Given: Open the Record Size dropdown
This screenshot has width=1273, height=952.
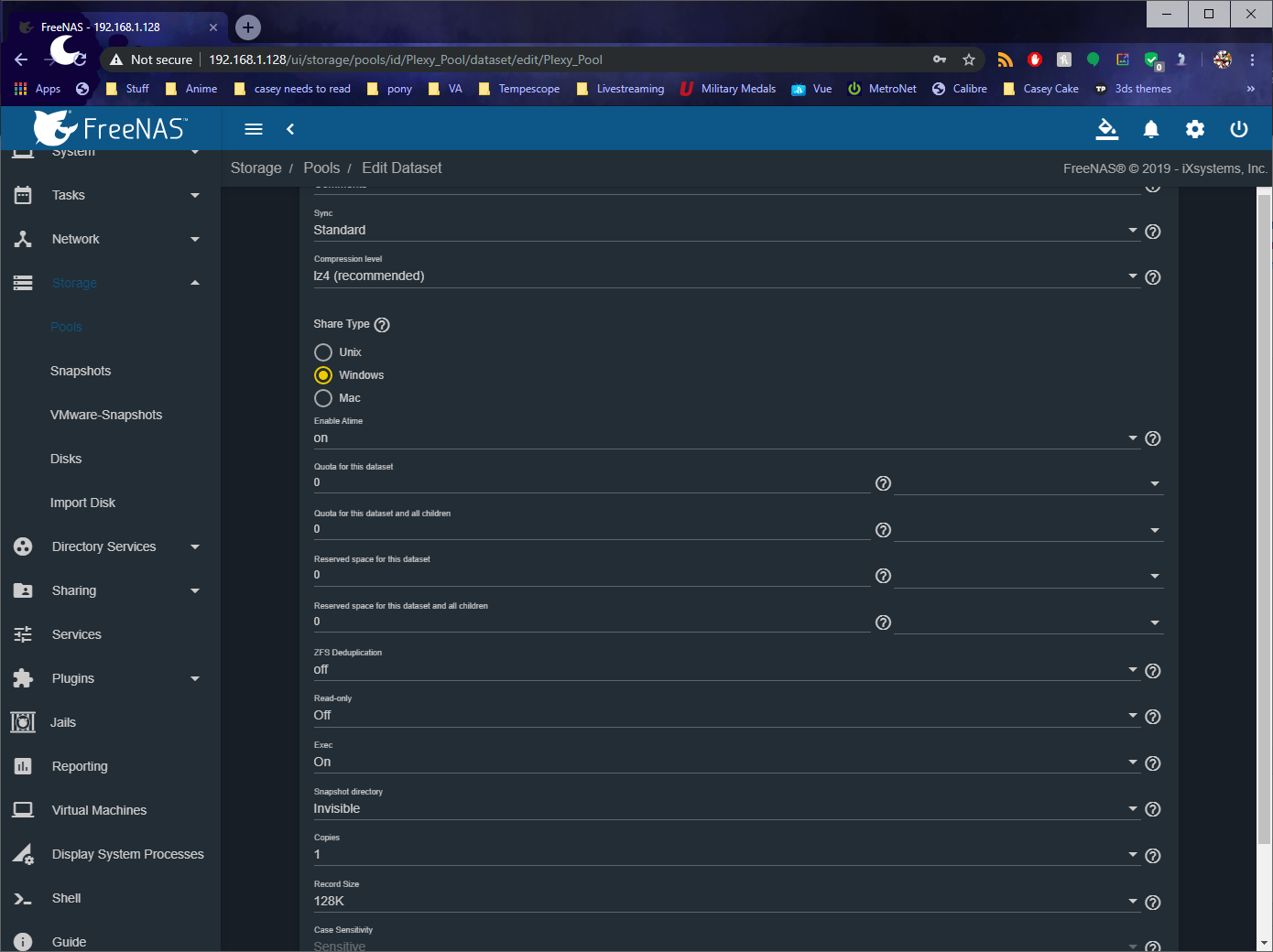Looking at the screenshot, I should pyautogui.click(x=726, y=901).
